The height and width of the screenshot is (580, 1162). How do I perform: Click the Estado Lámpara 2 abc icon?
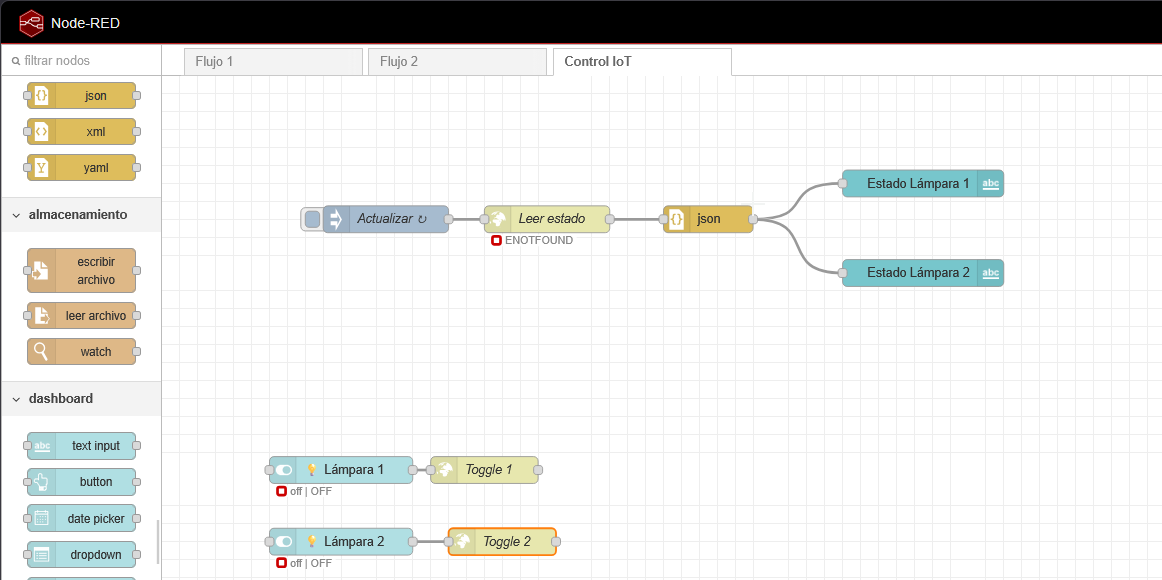[990, 273]
